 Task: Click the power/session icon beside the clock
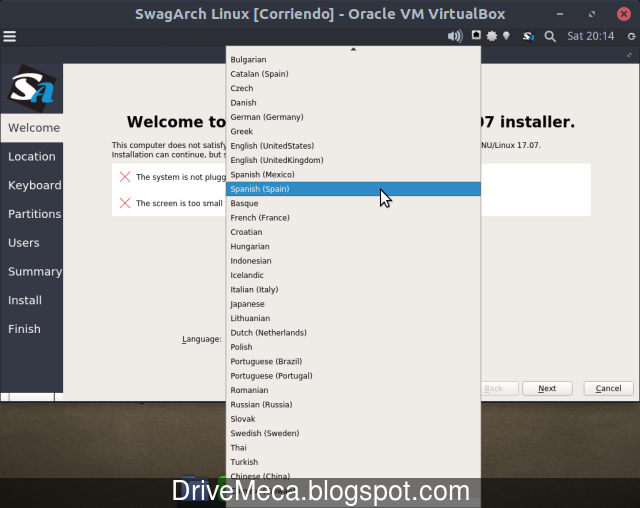tap(631, 36)
